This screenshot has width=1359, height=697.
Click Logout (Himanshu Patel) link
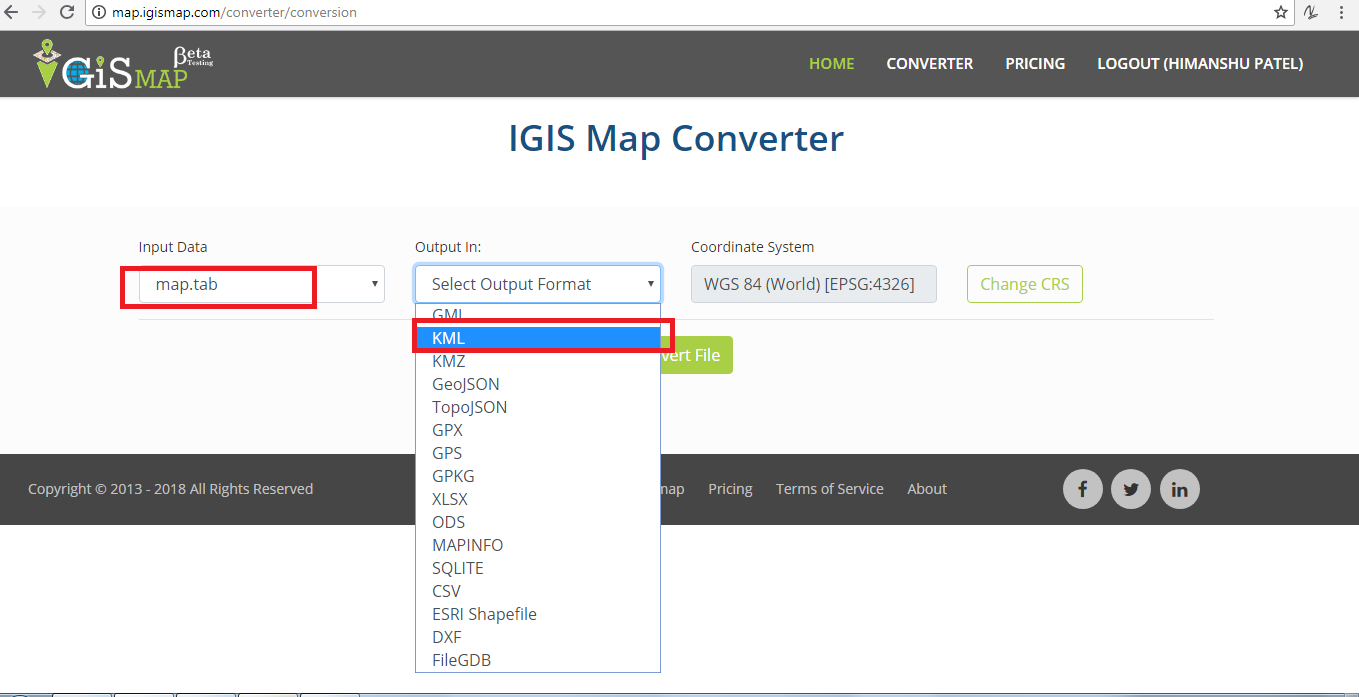[x=1200, y=64]
